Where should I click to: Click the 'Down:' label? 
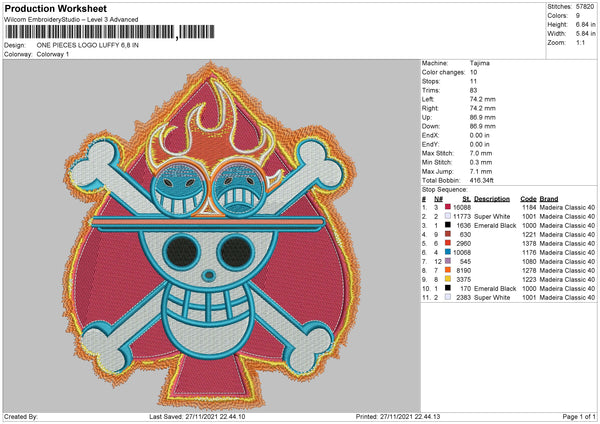click(x=430, y=126)
